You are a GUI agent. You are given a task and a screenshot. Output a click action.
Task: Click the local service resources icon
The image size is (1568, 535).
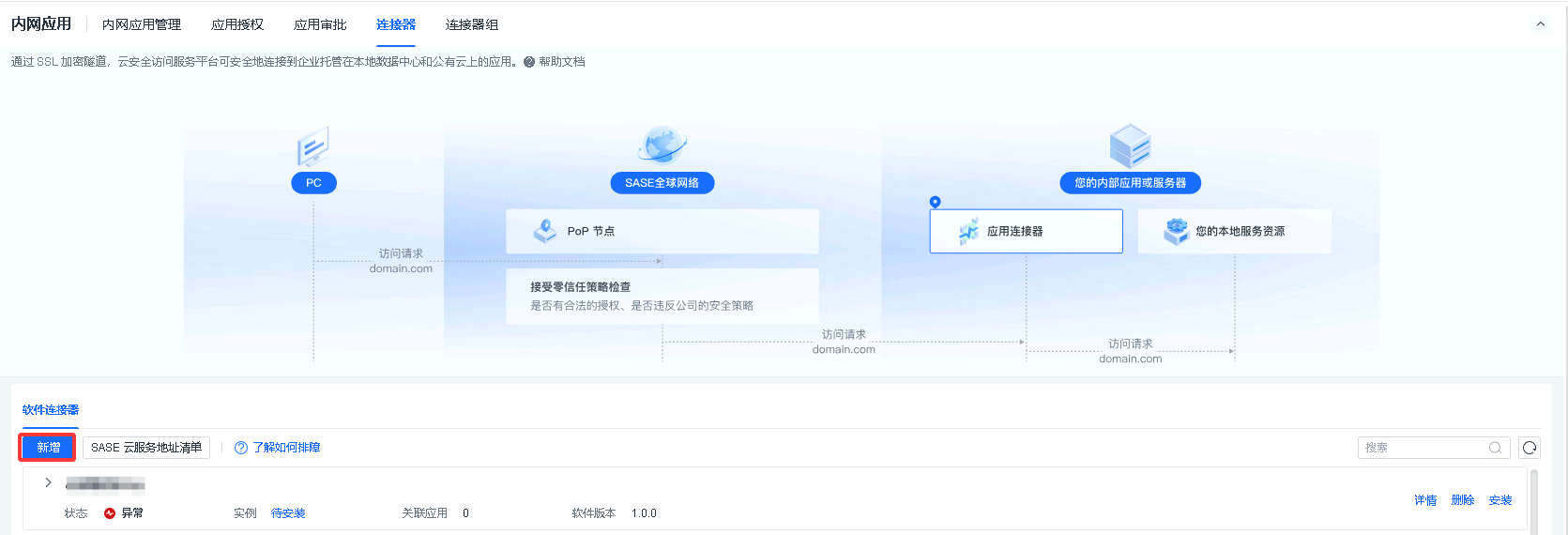click(x=1176, y=231)
